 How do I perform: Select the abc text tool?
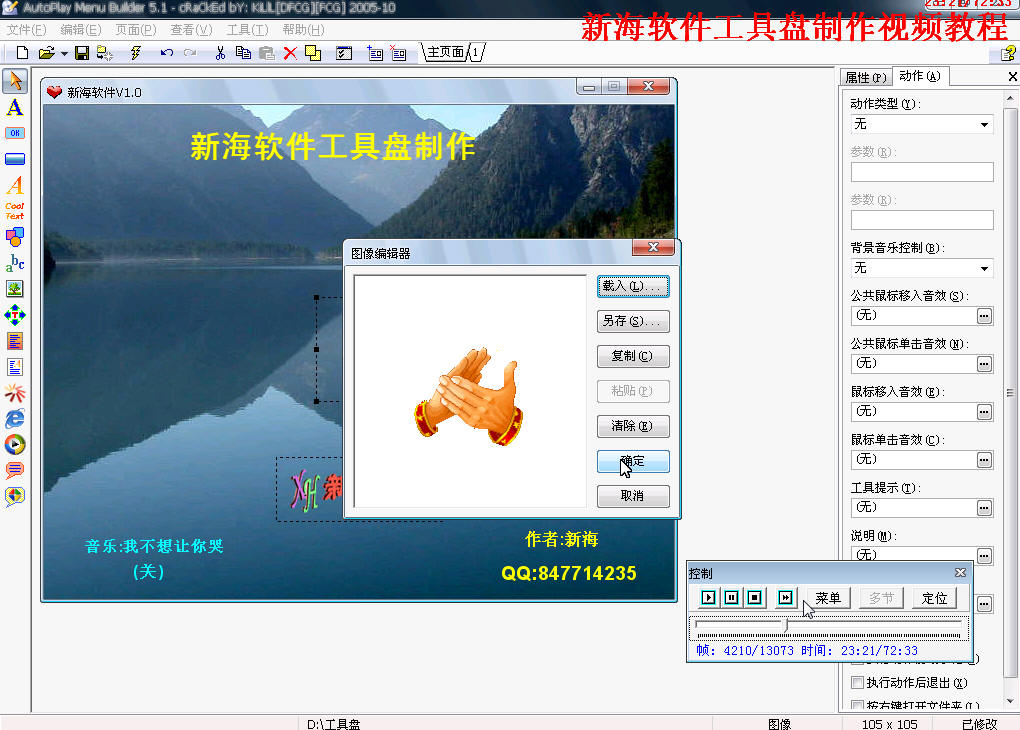(x=15, y=263)
